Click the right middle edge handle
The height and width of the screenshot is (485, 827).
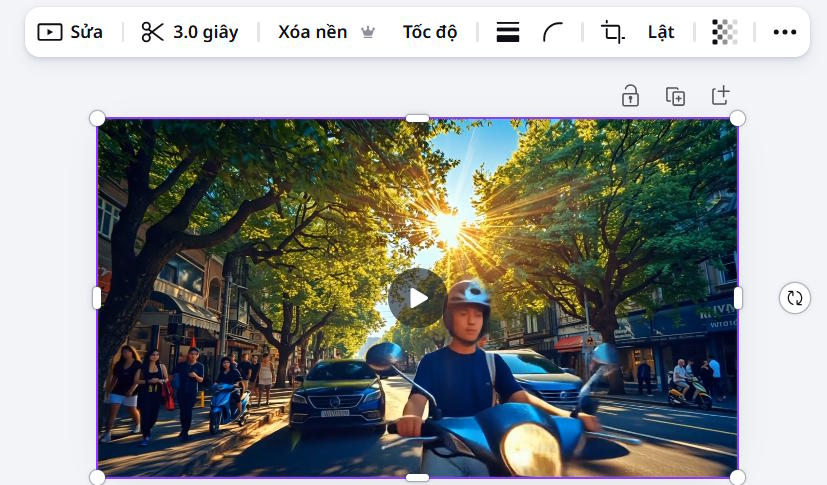pyautogui.click(x=737, y=298)
